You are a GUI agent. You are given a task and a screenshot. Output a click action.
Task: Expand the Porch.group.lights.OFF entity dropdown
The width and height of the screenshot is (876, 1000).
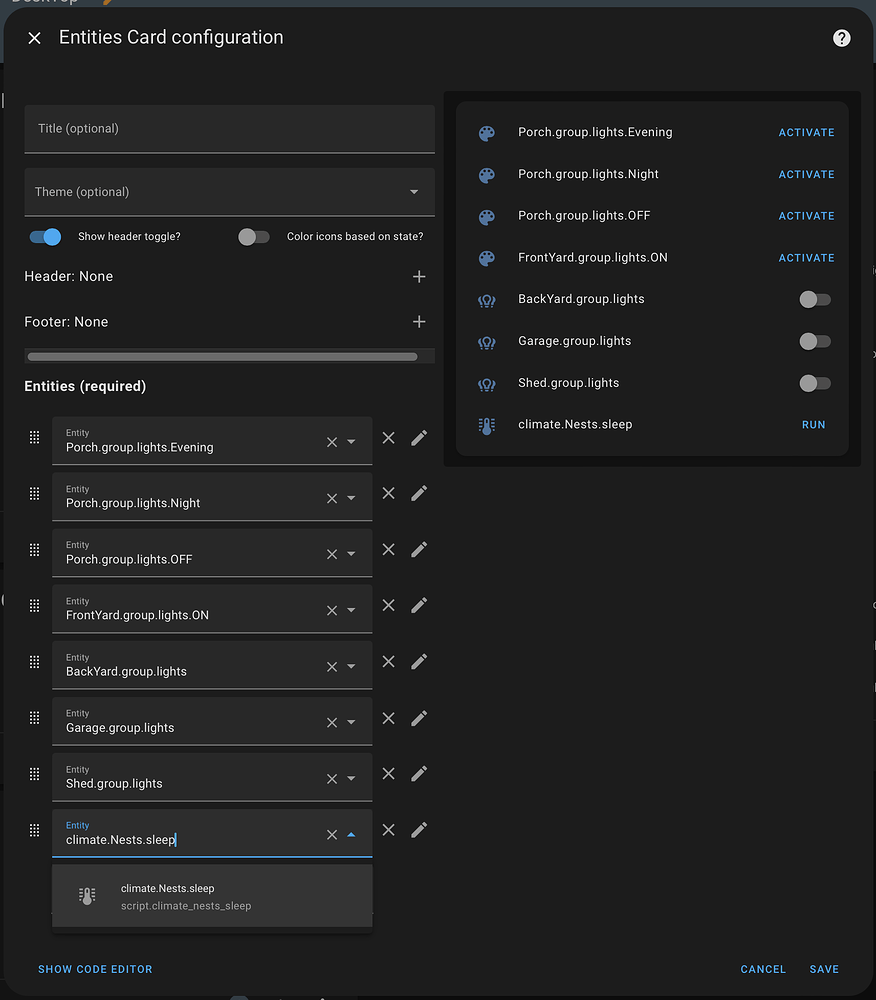[351, 554]
